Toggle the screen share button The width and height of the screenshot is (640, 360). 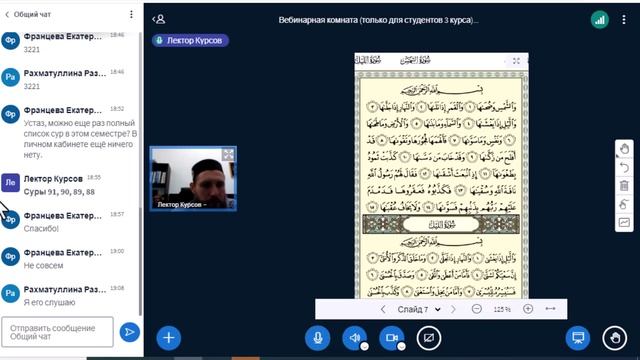[429, 338]
